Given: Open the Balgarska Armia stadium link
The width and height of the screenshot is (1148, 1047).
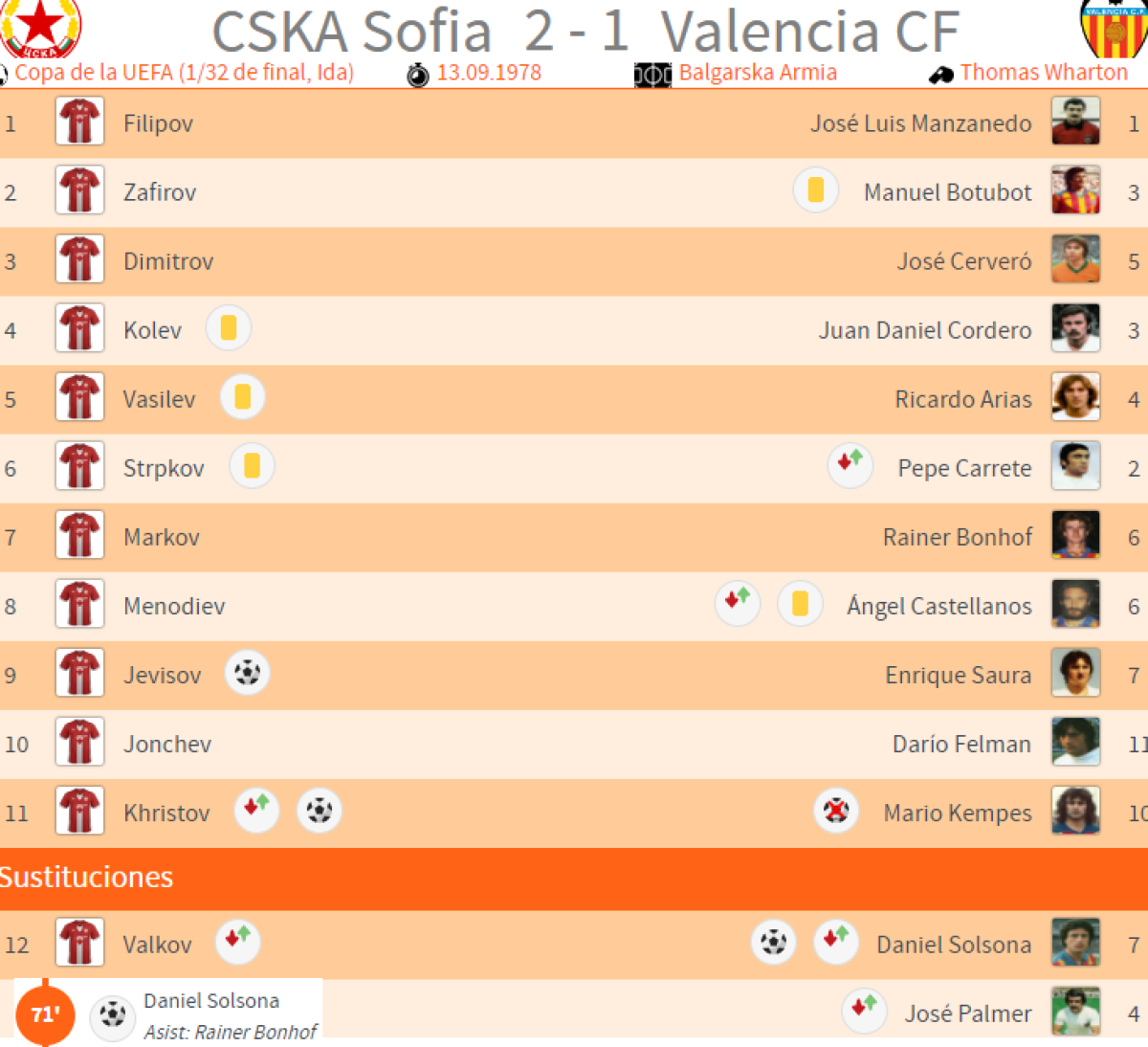Looking at the screenshot, I should click(x=758, y=73).
